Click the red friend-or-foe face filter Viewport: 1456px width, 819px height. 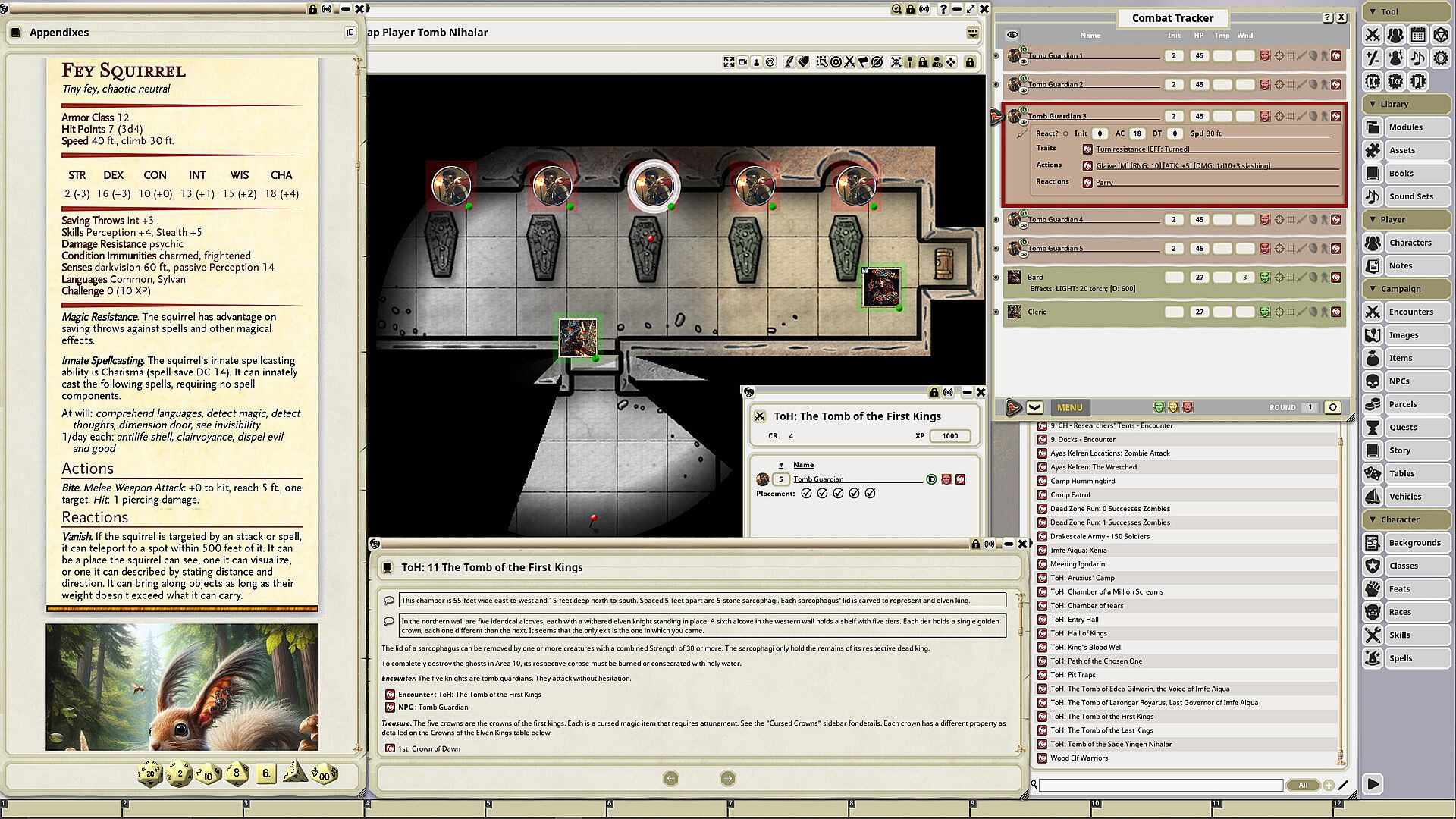(x=1188, y=407)
